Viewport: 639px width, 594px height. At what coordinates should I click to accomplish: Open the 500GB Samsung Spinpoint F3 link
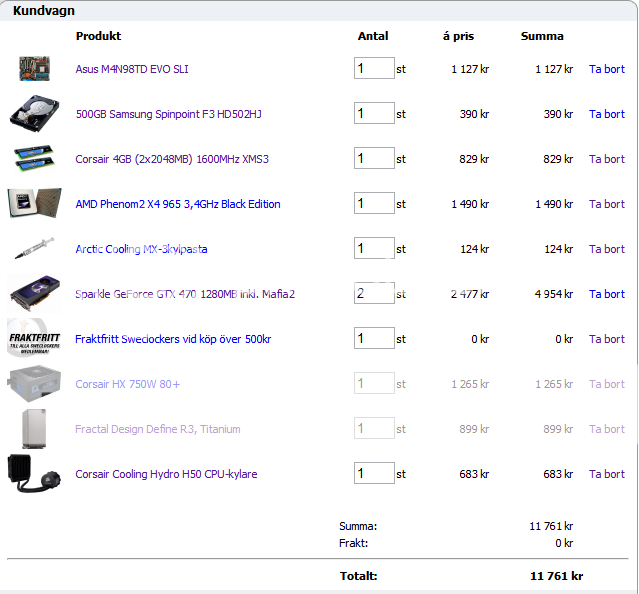pos(168,114)
